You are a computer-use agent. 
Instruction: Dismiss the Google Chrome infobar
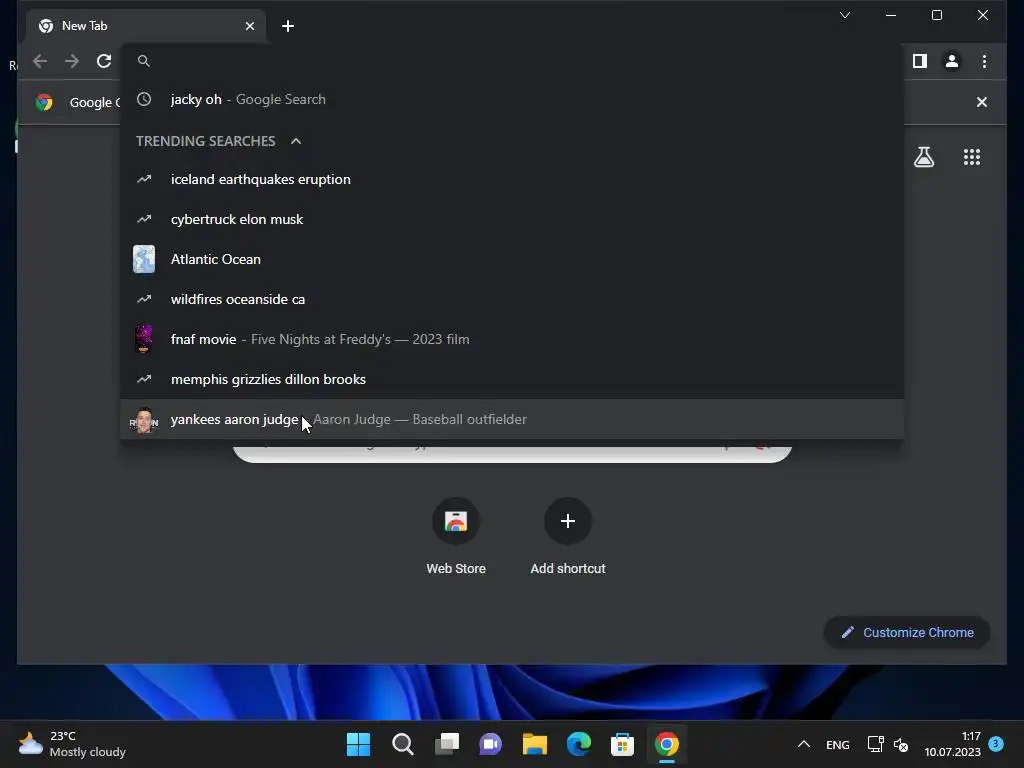[982, 102]
